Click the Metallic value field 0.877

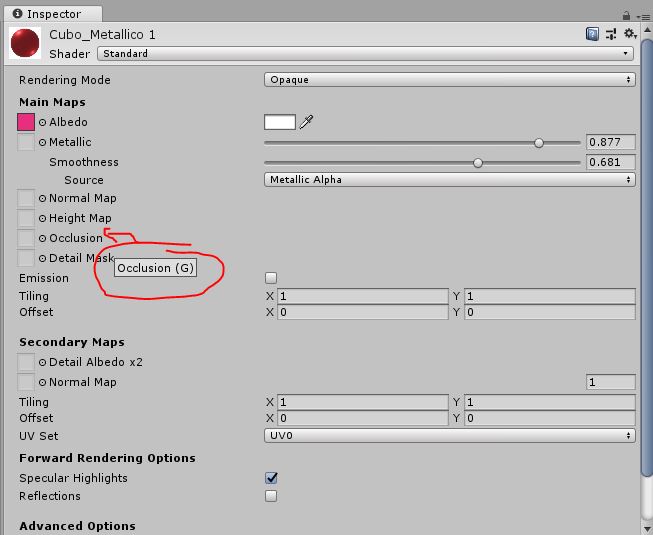coord(611,142)
